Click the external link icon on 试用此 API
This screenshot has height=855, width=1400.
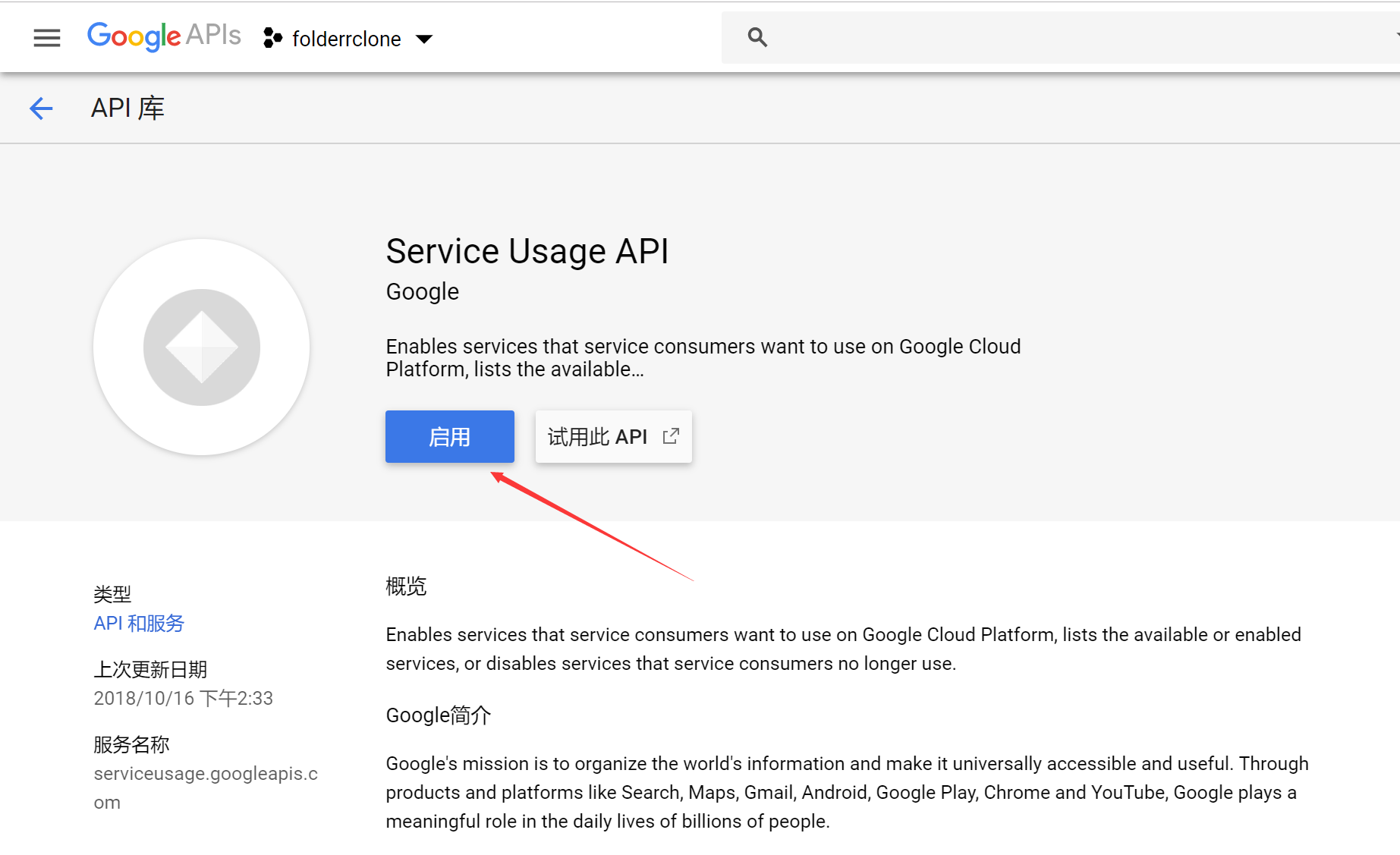coord(671,436)
